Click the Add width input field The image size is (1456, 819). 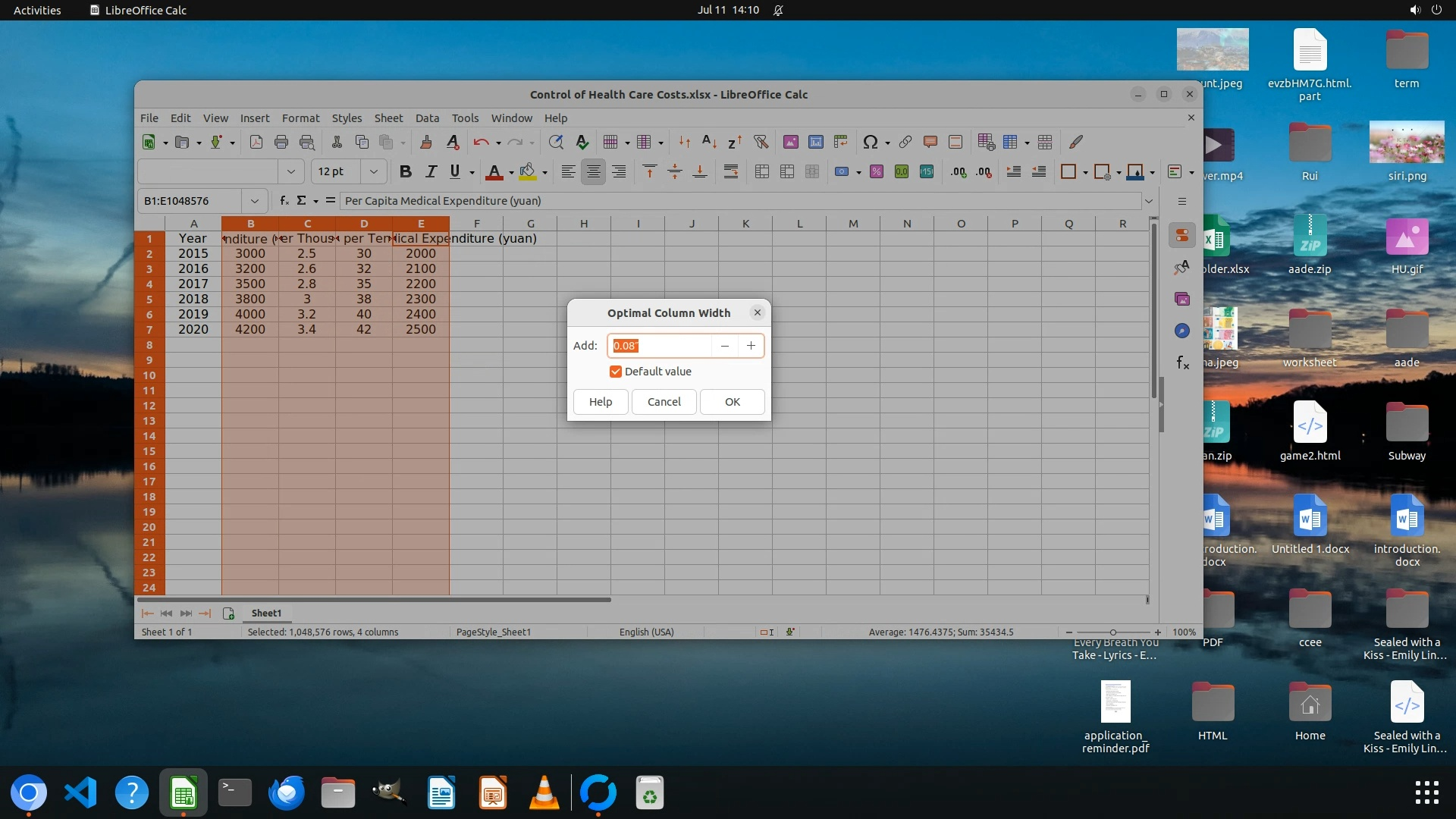coord(658,346)
